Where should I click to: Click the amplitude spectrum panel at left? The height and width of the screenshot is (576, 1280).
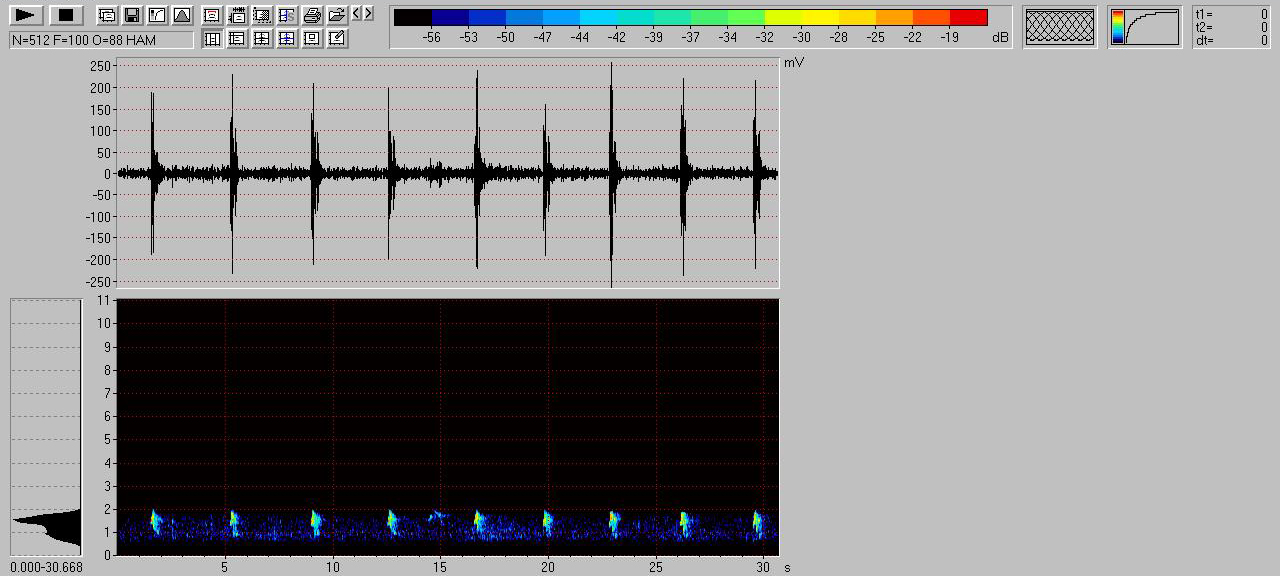click(x=46, y=427)
